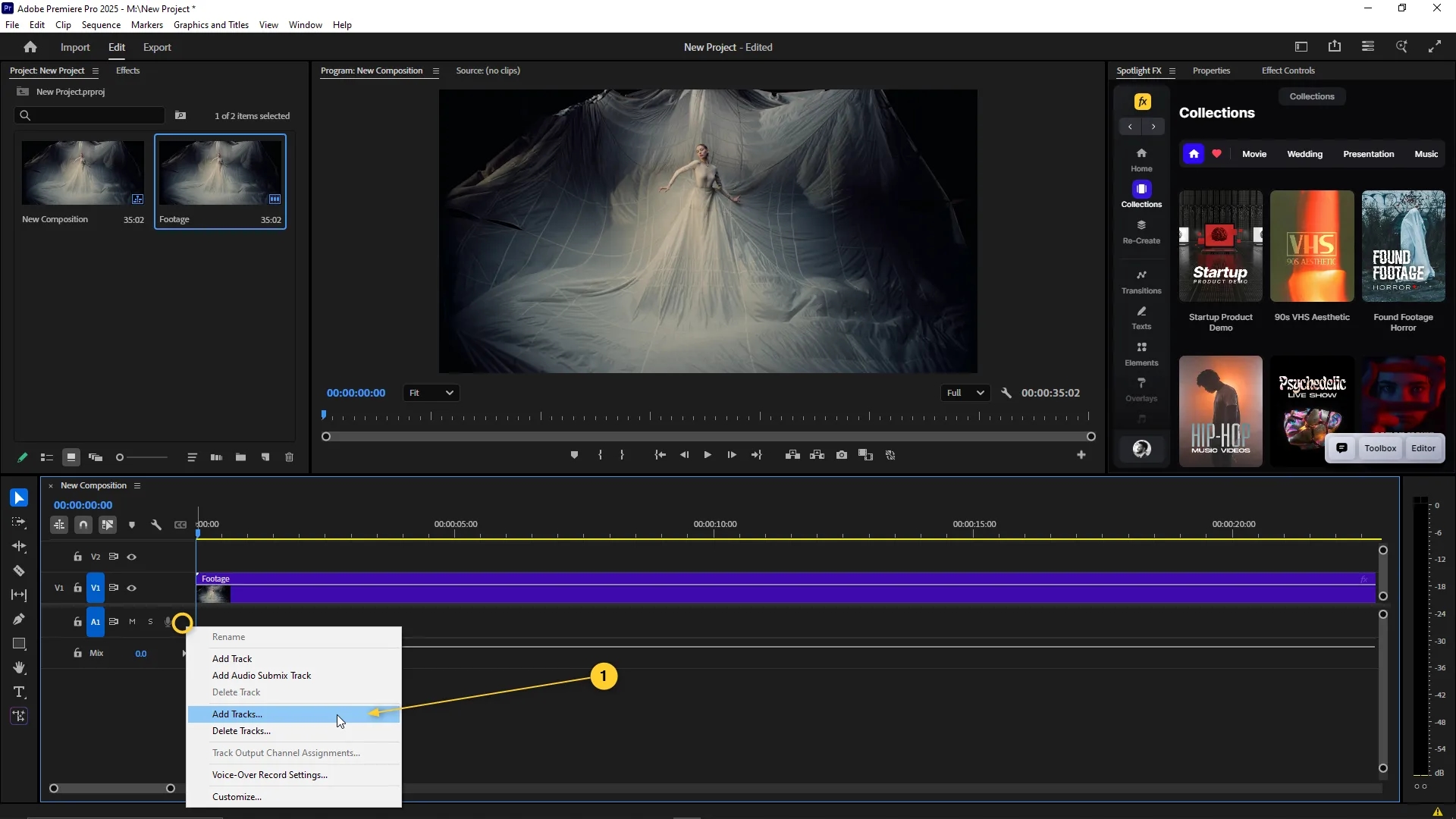Click the Editor button

click(1423, 448)
